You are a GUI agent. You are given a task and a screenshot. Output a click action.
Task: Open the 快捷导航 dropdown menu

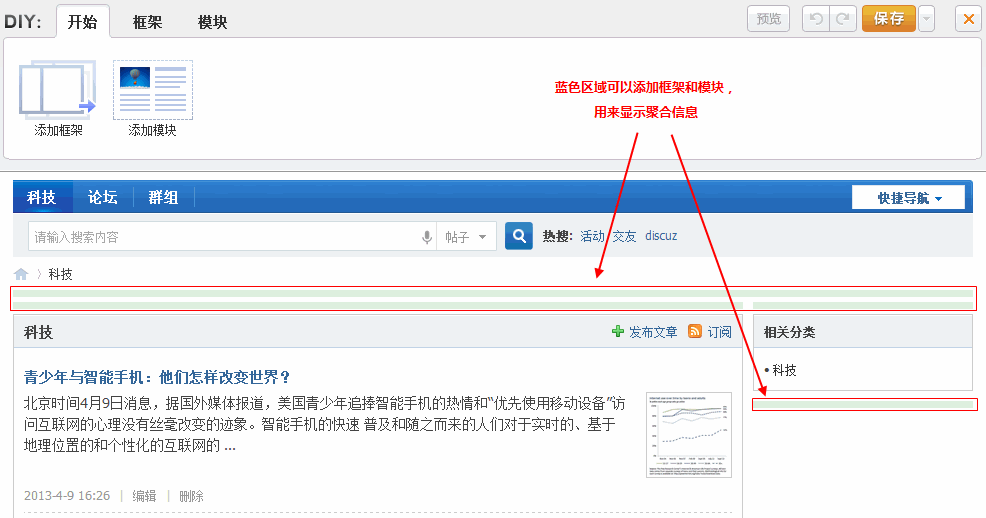pos(908,198)
